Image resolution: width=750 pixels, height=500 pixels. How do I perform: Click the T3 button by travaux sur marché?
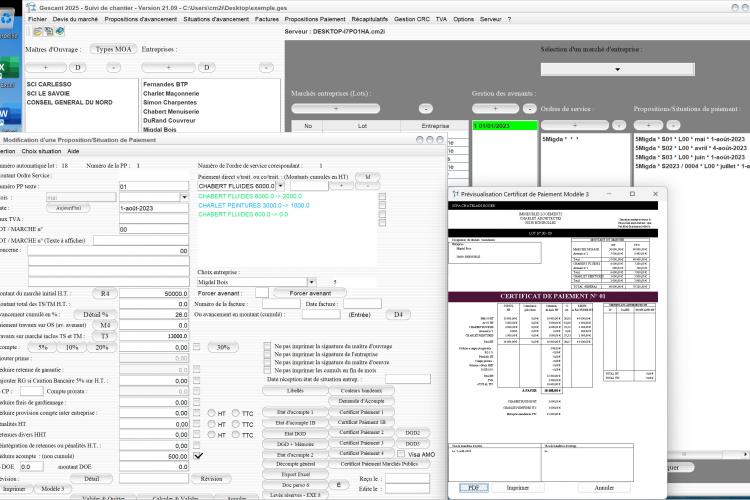pyautogui.click(x=105, y=336)
